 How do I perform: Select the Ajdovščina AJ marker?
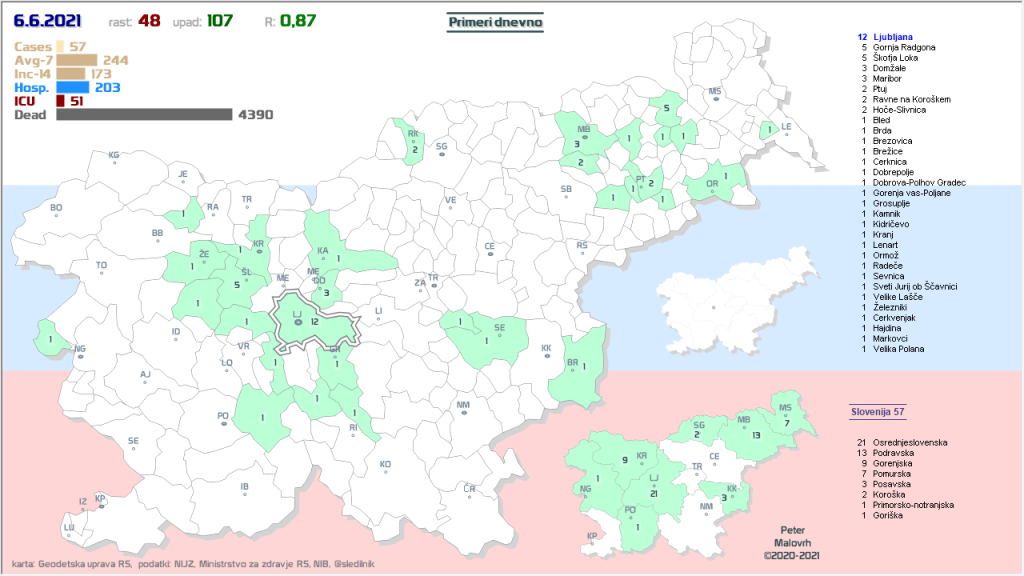[145, 377]
